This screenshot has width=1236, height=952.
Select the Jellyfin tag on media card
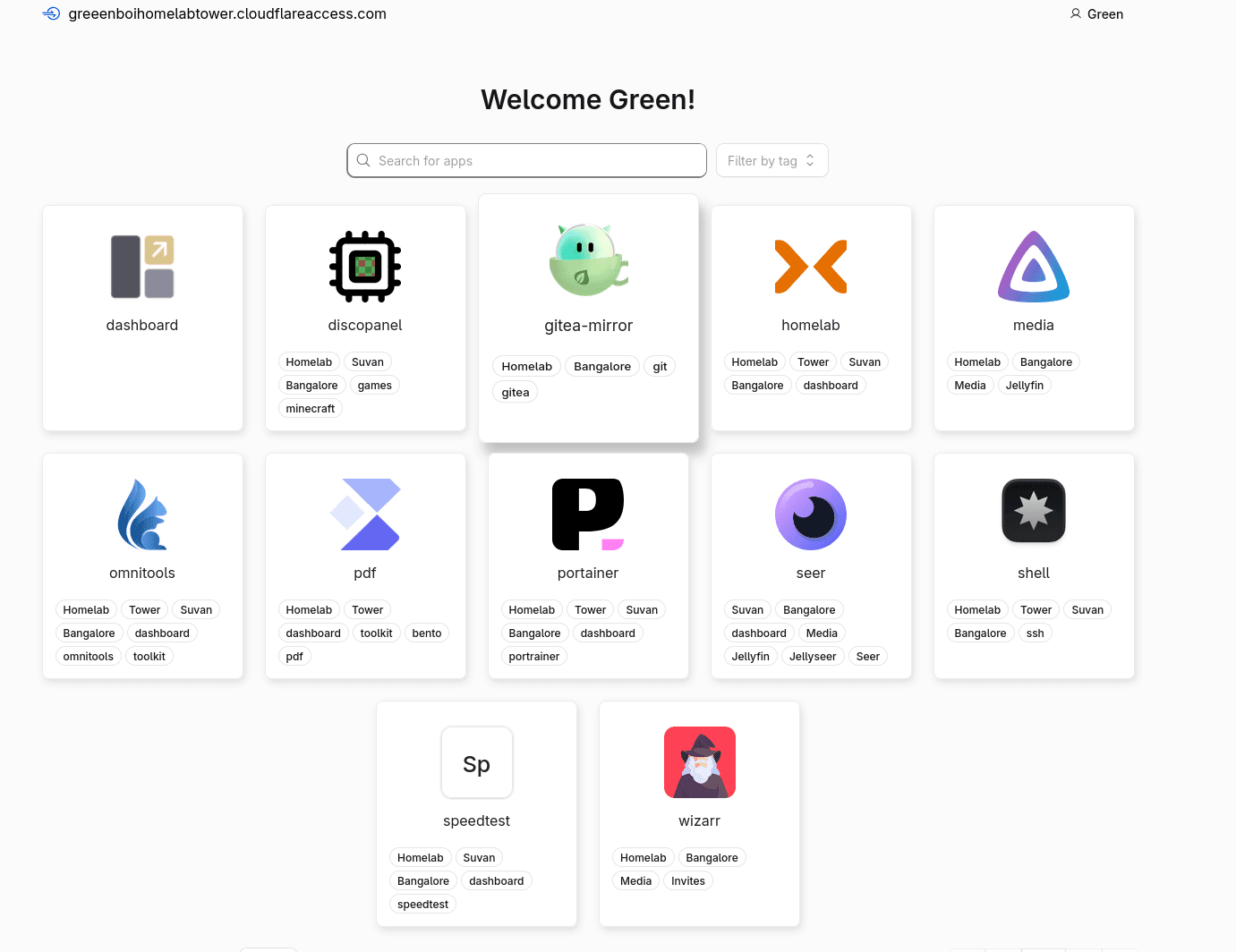[x=1025, y=386]
